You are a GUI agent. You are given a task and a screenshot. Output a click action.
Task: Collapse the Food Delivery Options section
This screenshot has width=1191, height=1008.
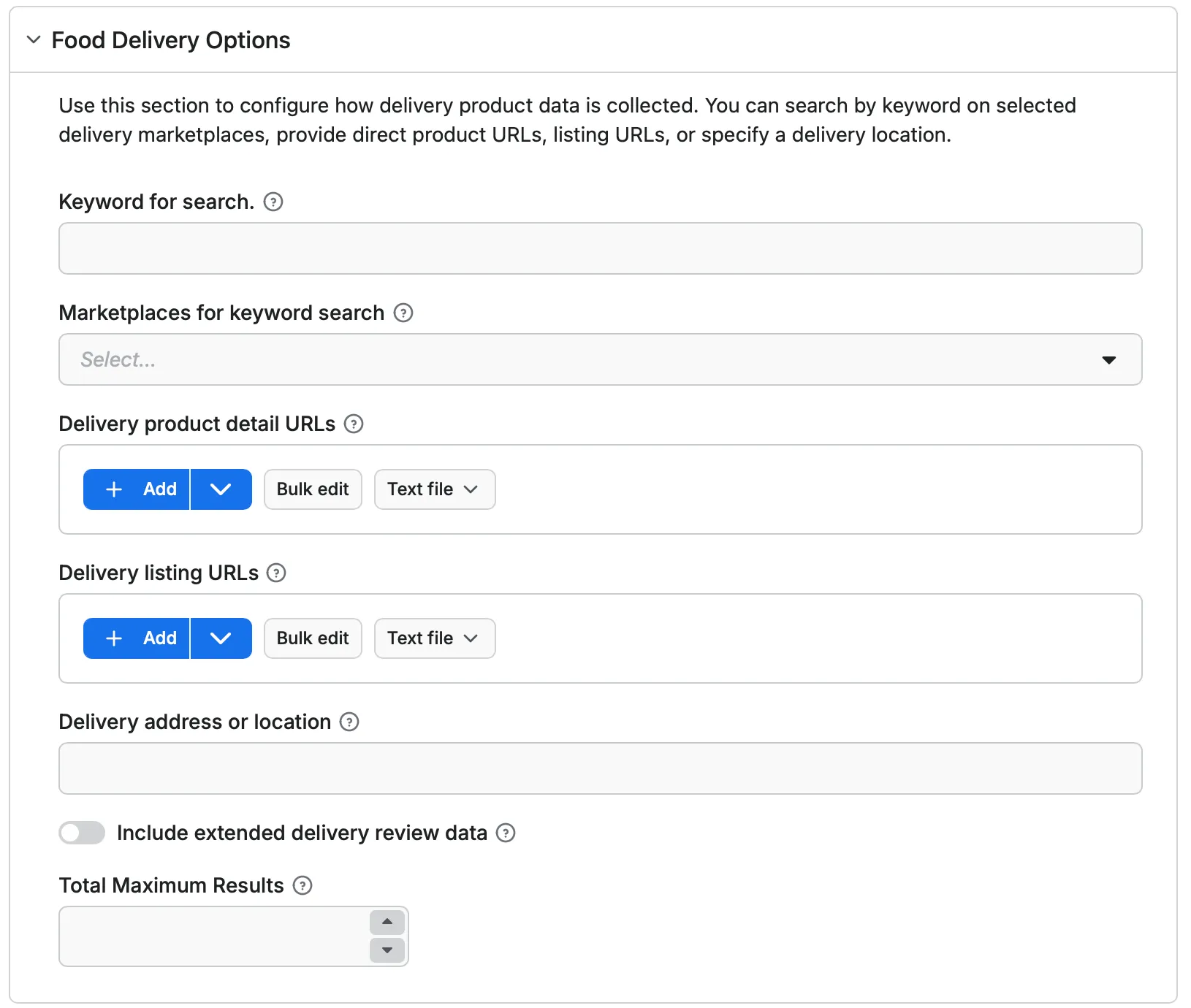(x=33, y=40)
